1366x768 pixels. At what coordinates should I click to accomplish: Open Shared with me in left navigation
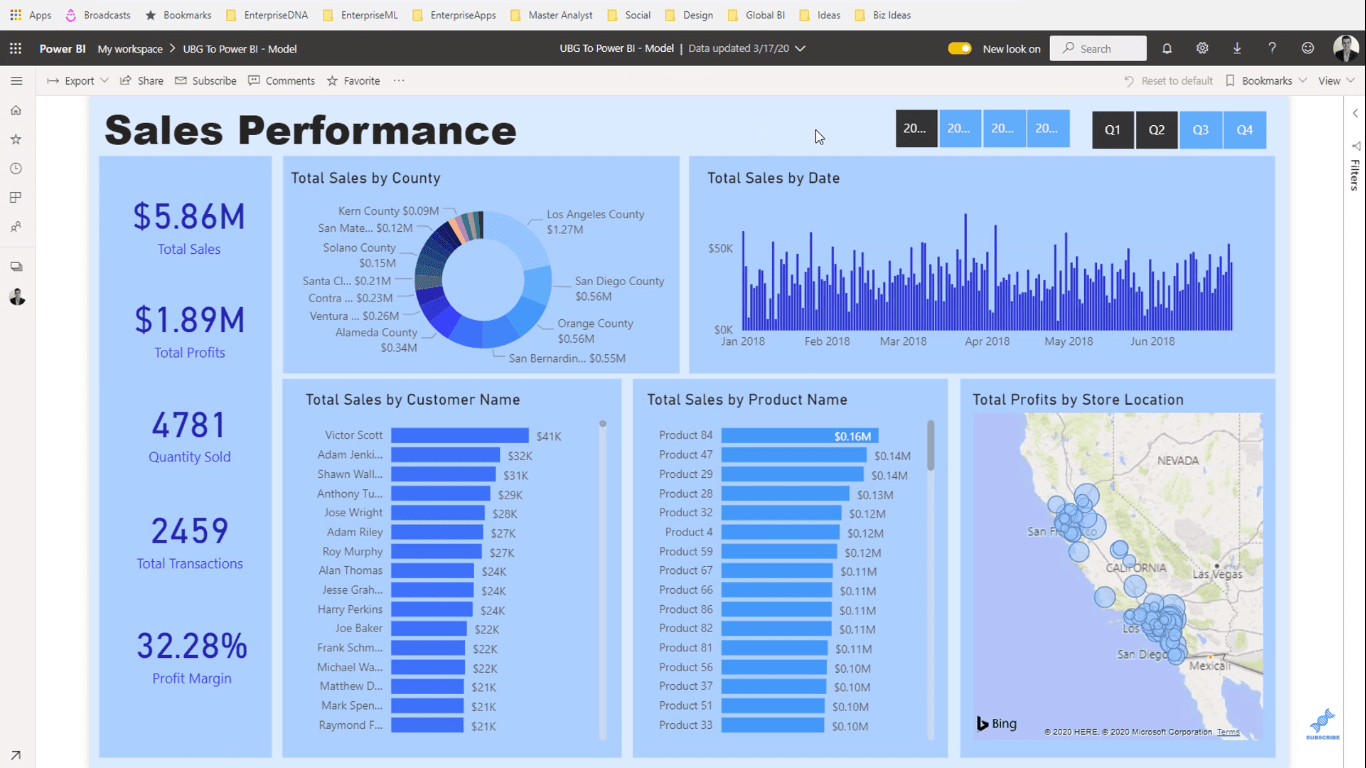(x=16, y=227)
